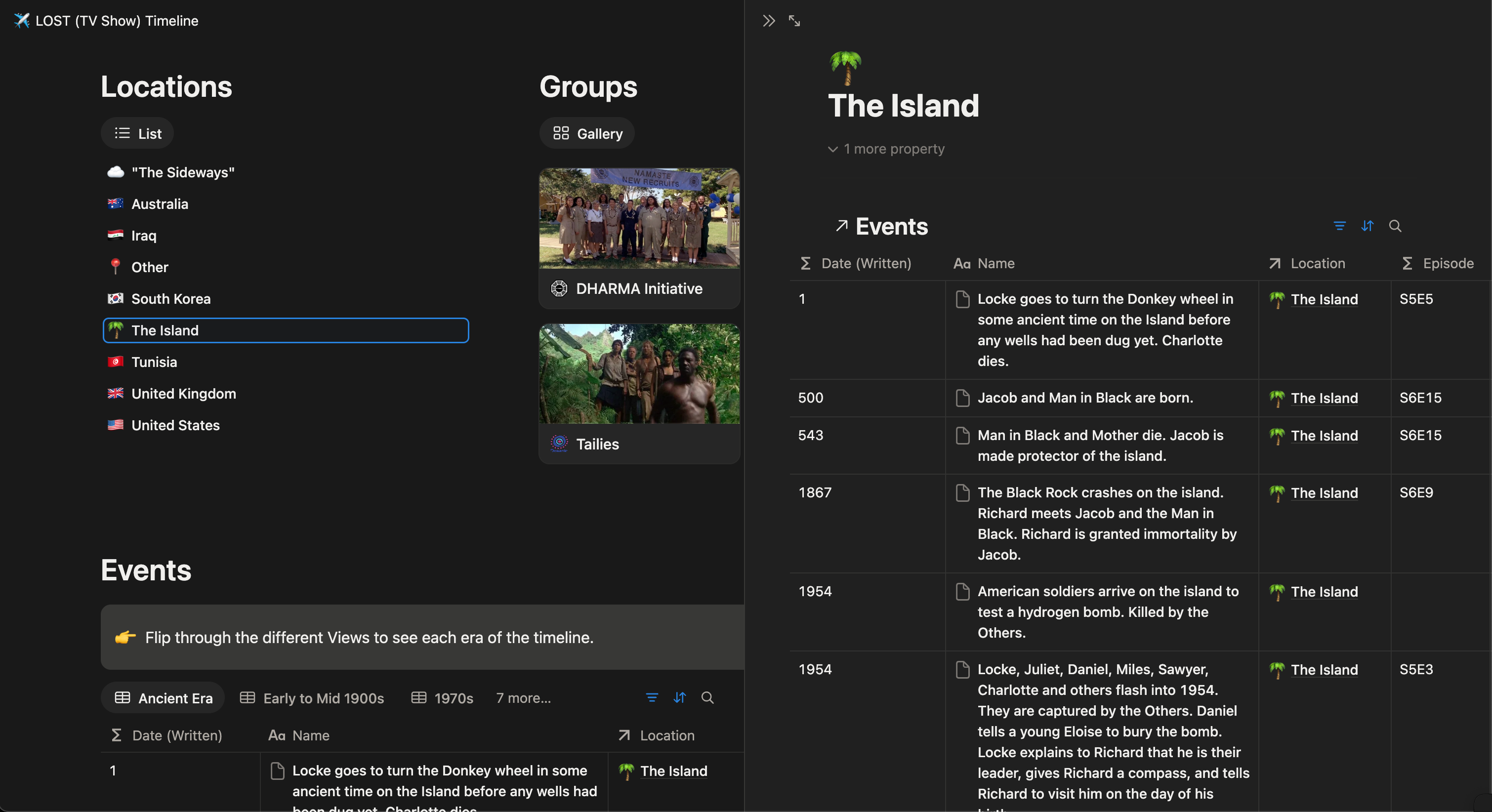Screen dimensions: 1492x812
Task: Select the Gallery view of Groups
Action: point(587,133)
